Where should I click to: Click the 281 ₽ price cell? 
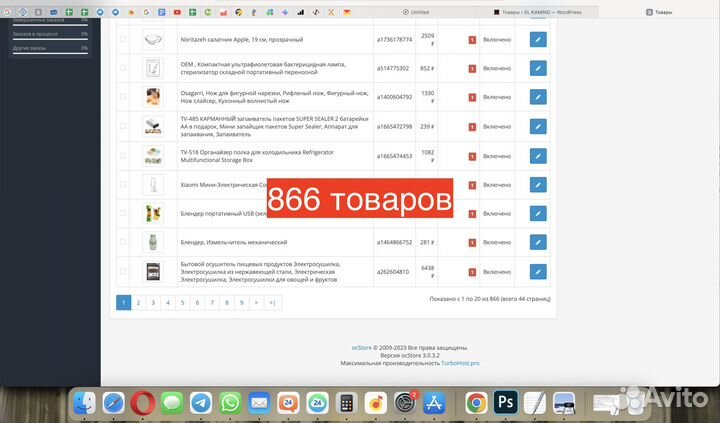[427, 242]
